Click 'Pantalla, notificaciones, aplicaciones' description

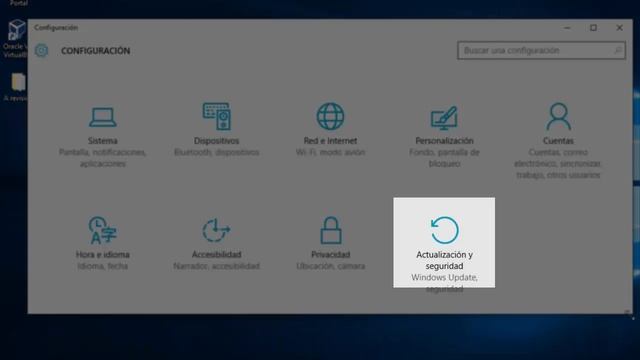(102, 158)
